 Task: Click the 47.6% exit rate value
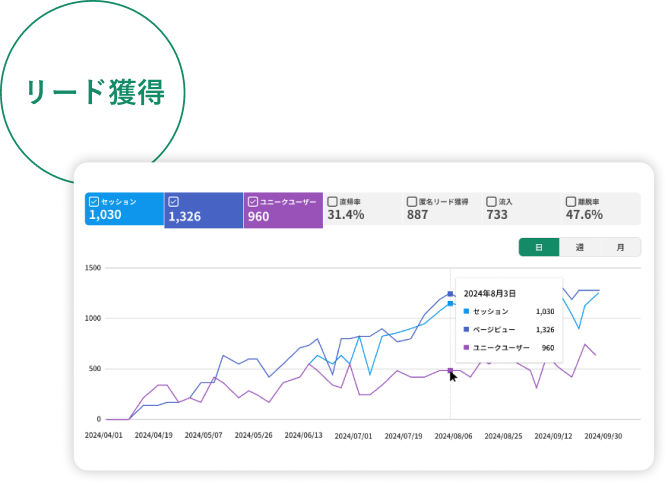[x=584, y=215]
